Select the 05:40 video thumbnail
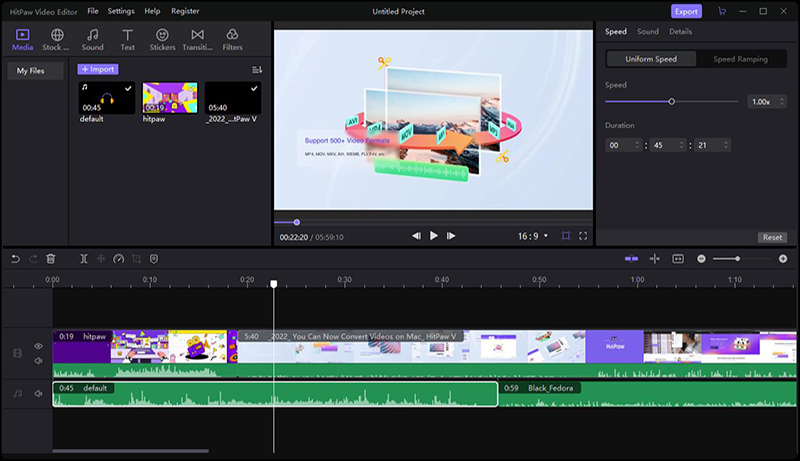800x461 pixels. coord(233,97)
